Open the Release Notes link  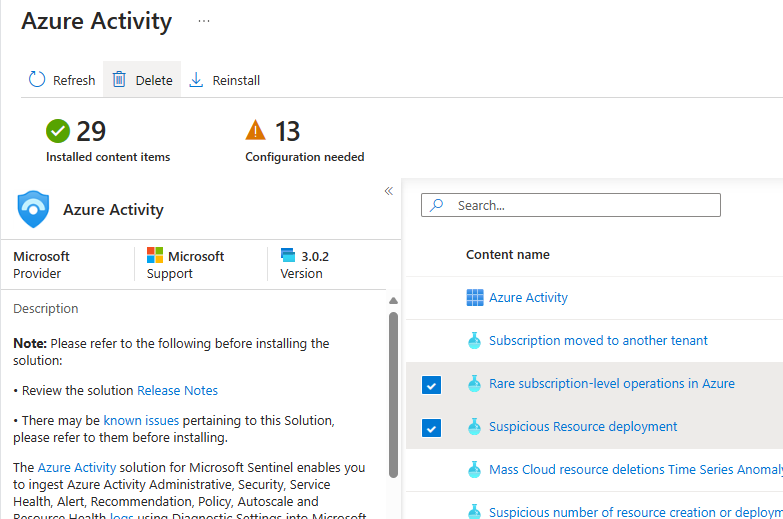(x=177, y=390)
